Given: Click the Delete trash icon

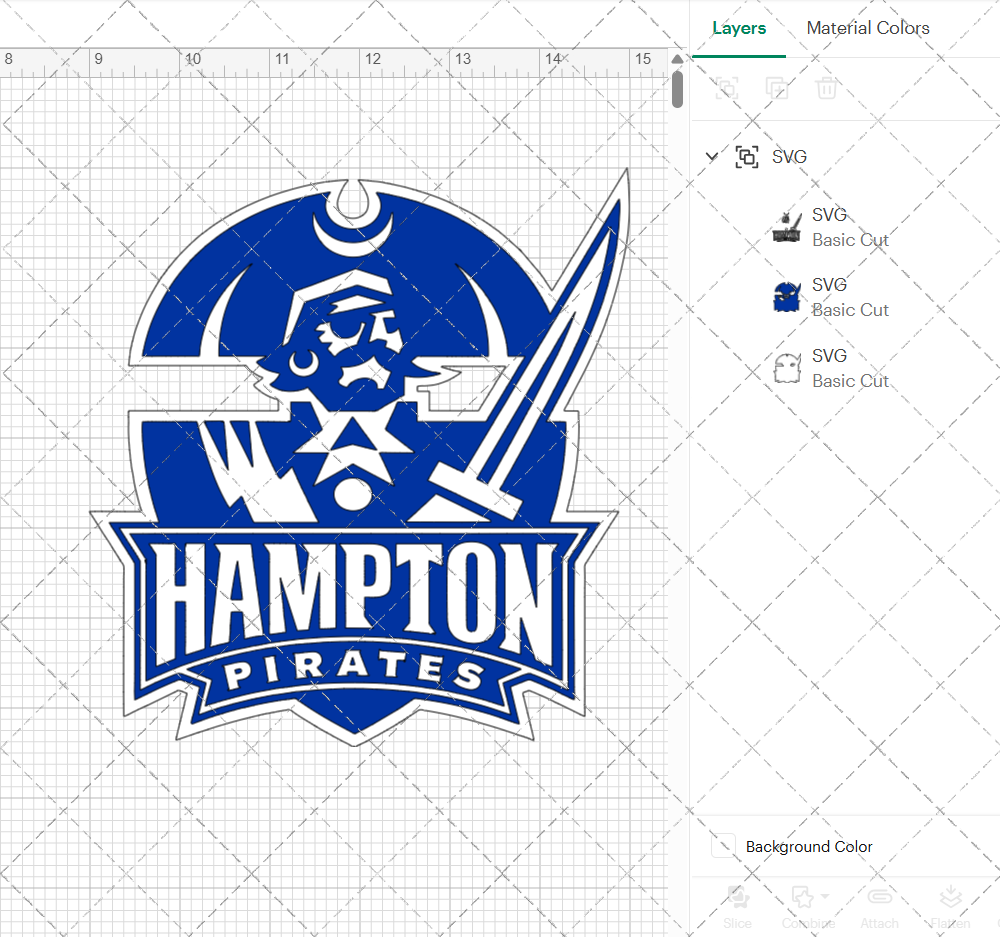Looking at the screenshot, I should [826, 88].
